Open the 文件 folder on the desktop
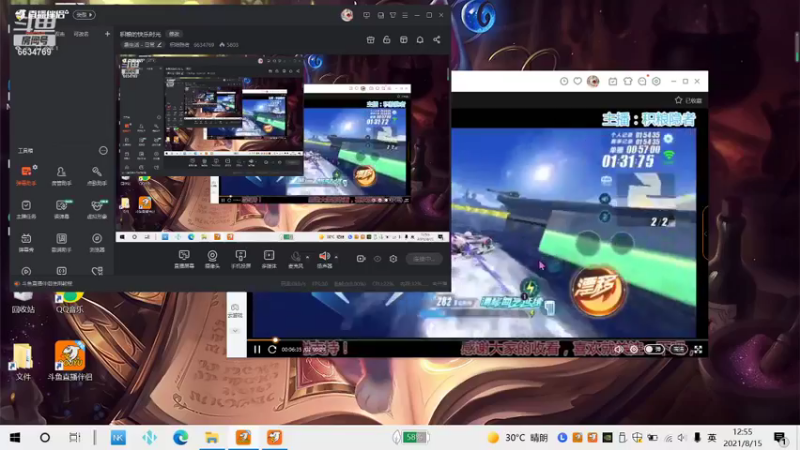Image resolution: width=800 pixels, height=450 pixels. (23, 362)
